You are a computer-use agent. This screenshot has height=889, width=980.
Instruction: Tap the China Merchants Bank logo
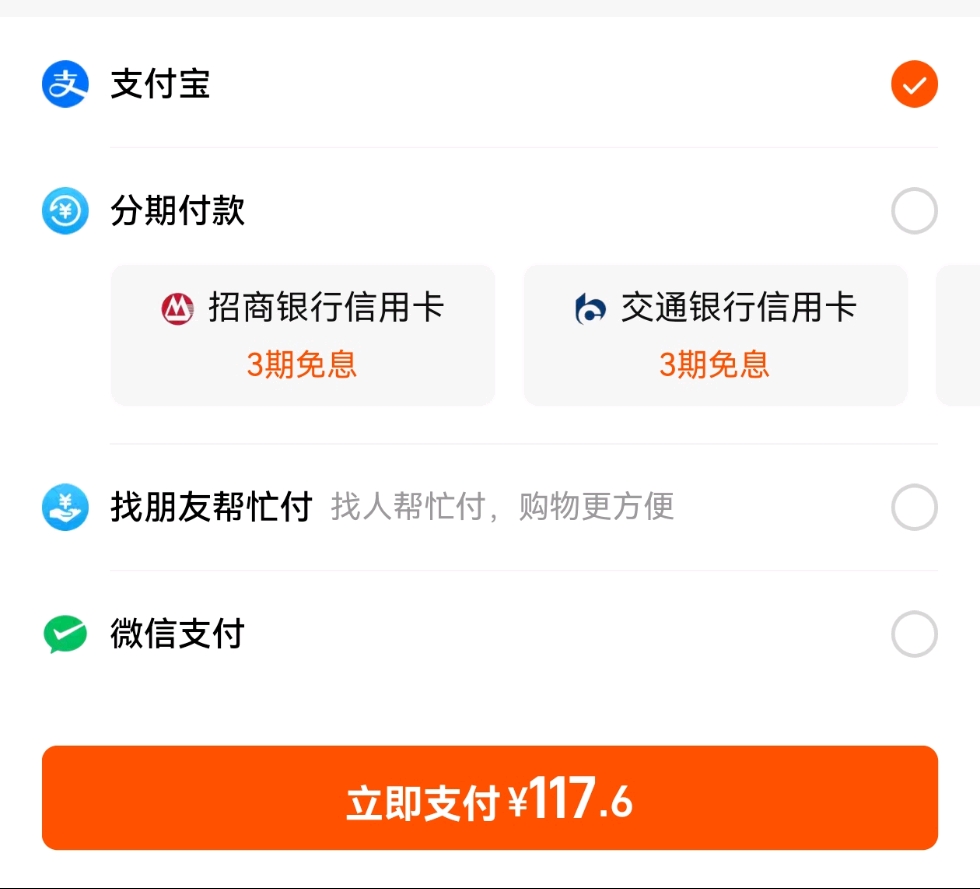pos(178,308)
